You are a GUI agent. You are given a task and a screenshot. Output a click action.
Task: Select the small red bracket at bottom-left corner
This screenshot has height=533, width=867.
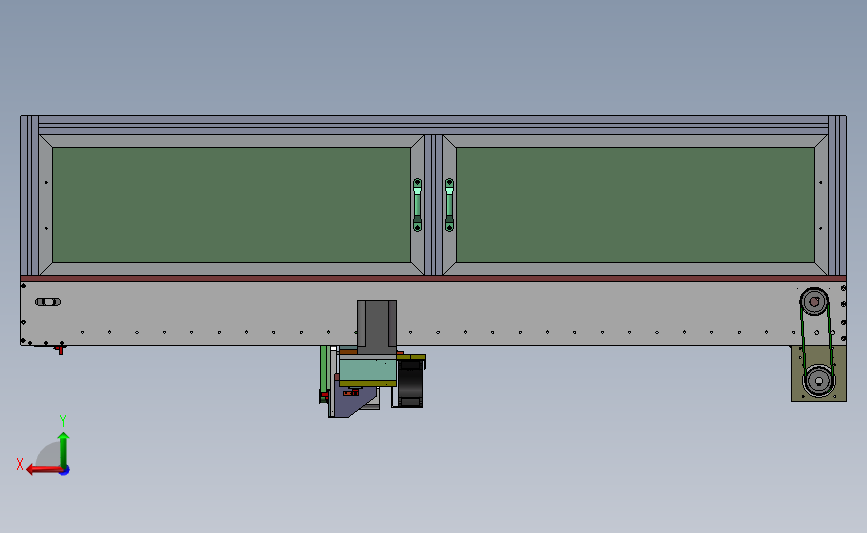pos(59,349)
